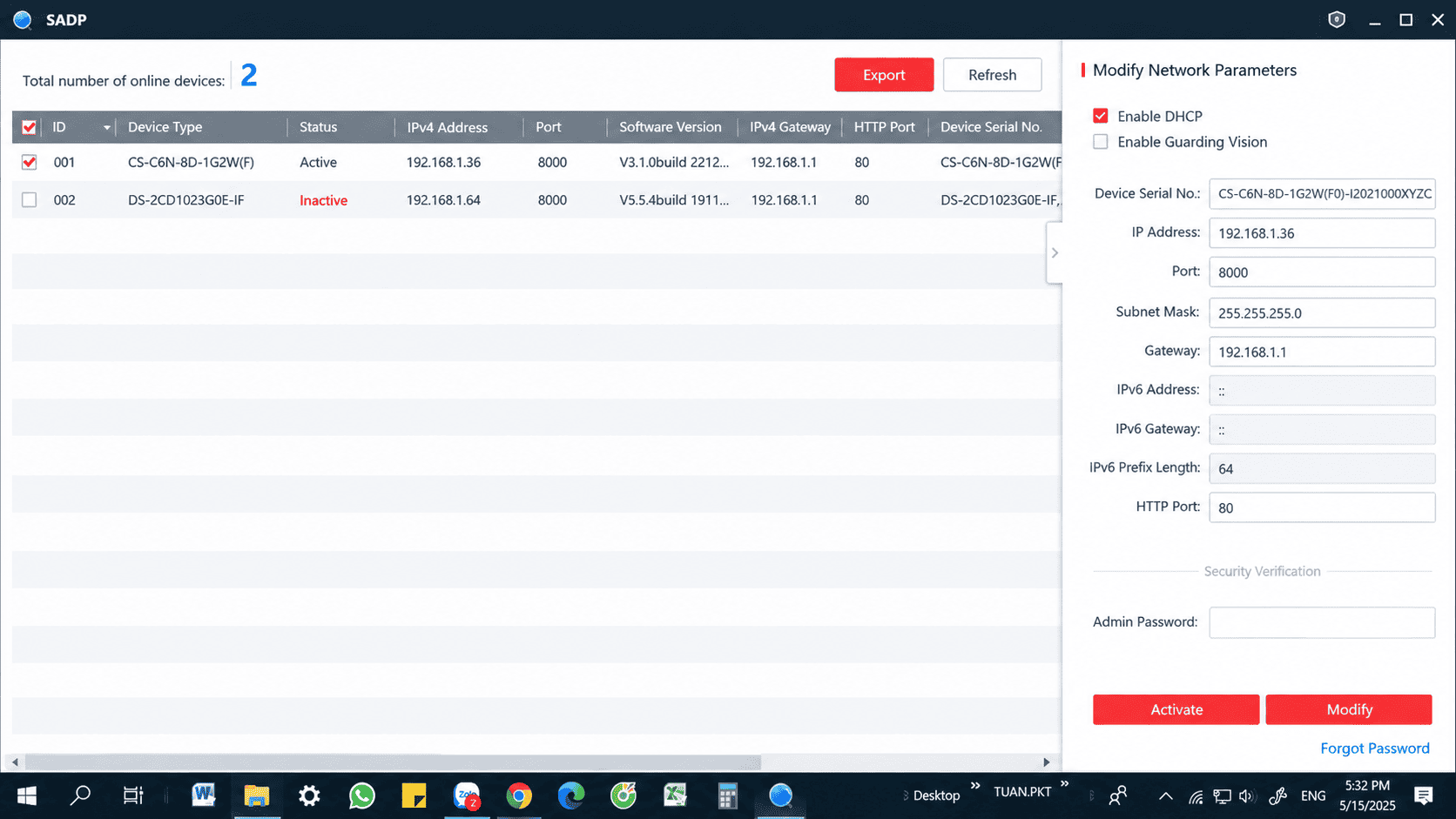This screenshot has width=1456, height=819.
Task: Launch Google Chrome from the taskbar
Action: click(x=519, y=795)
